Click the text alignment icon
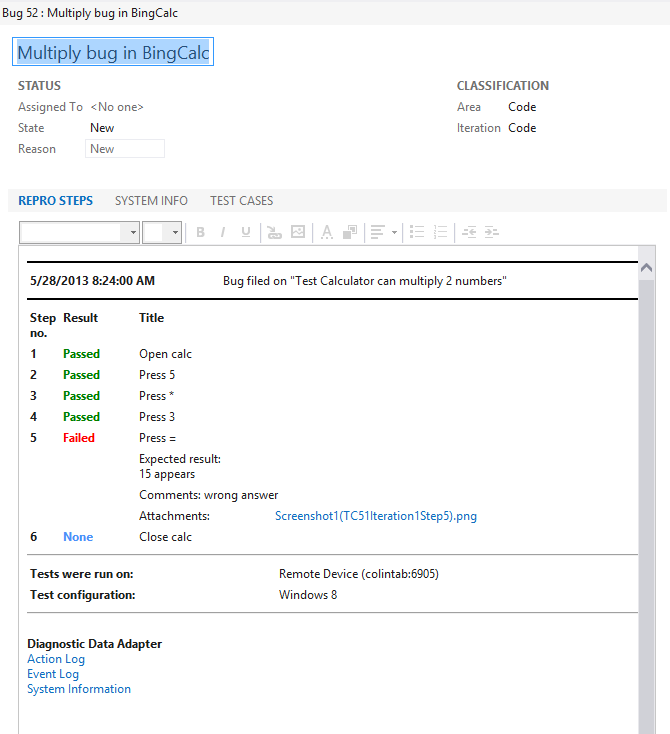Viewport: 670px width, 734px height. [378, 232]
